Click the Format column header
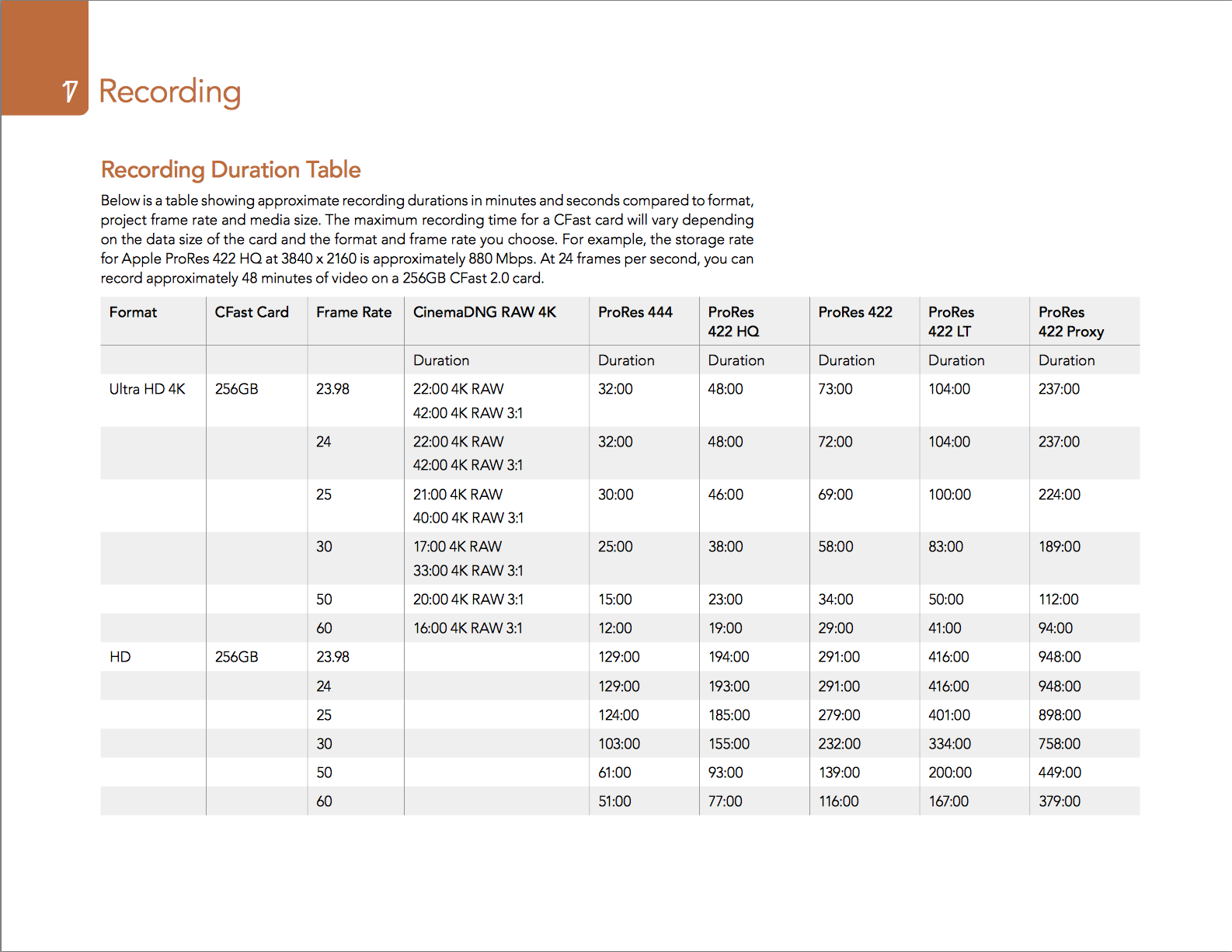 pyautogui.click(x=133, y=312)
